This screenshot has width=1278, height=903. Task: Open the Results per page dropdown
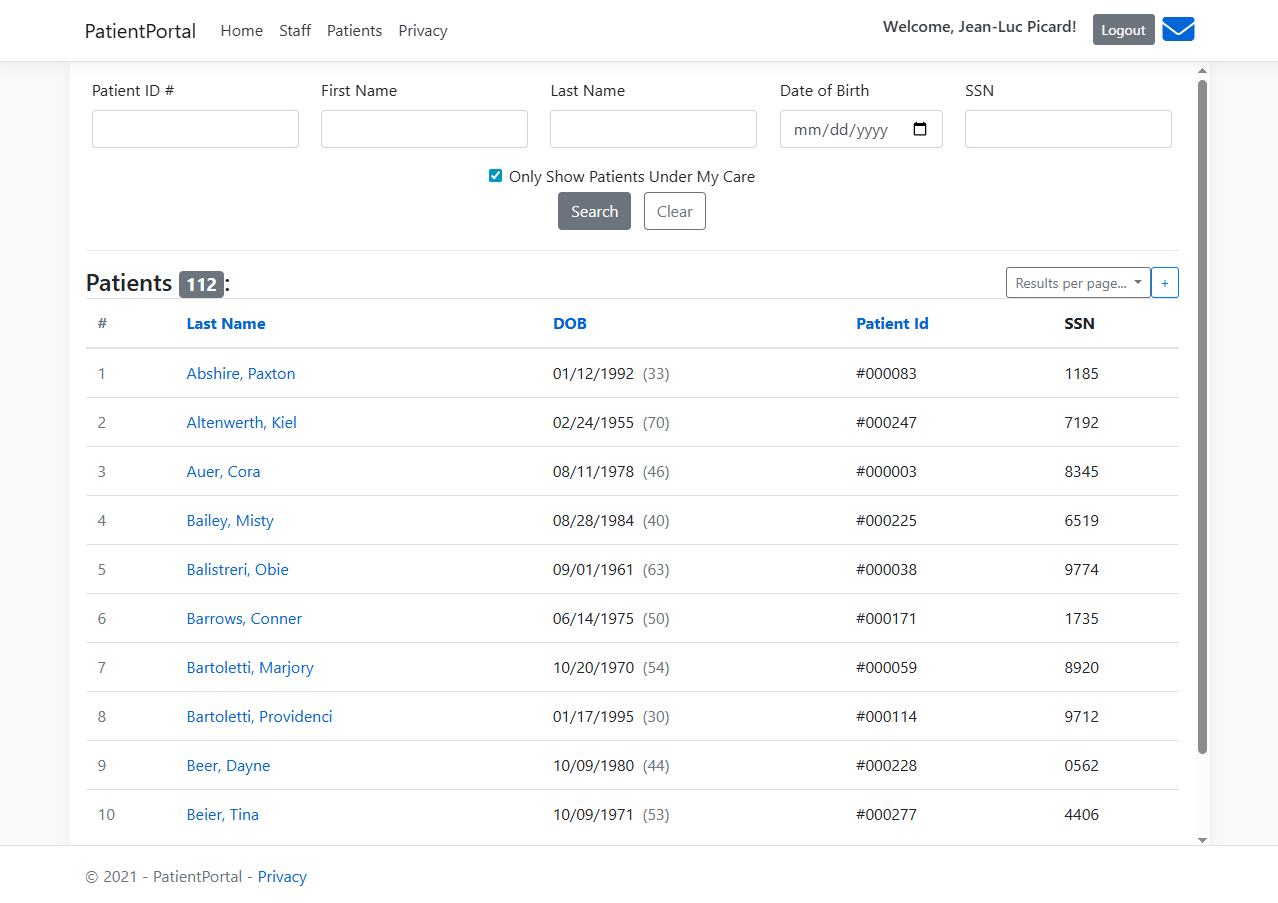[1078, 282]
